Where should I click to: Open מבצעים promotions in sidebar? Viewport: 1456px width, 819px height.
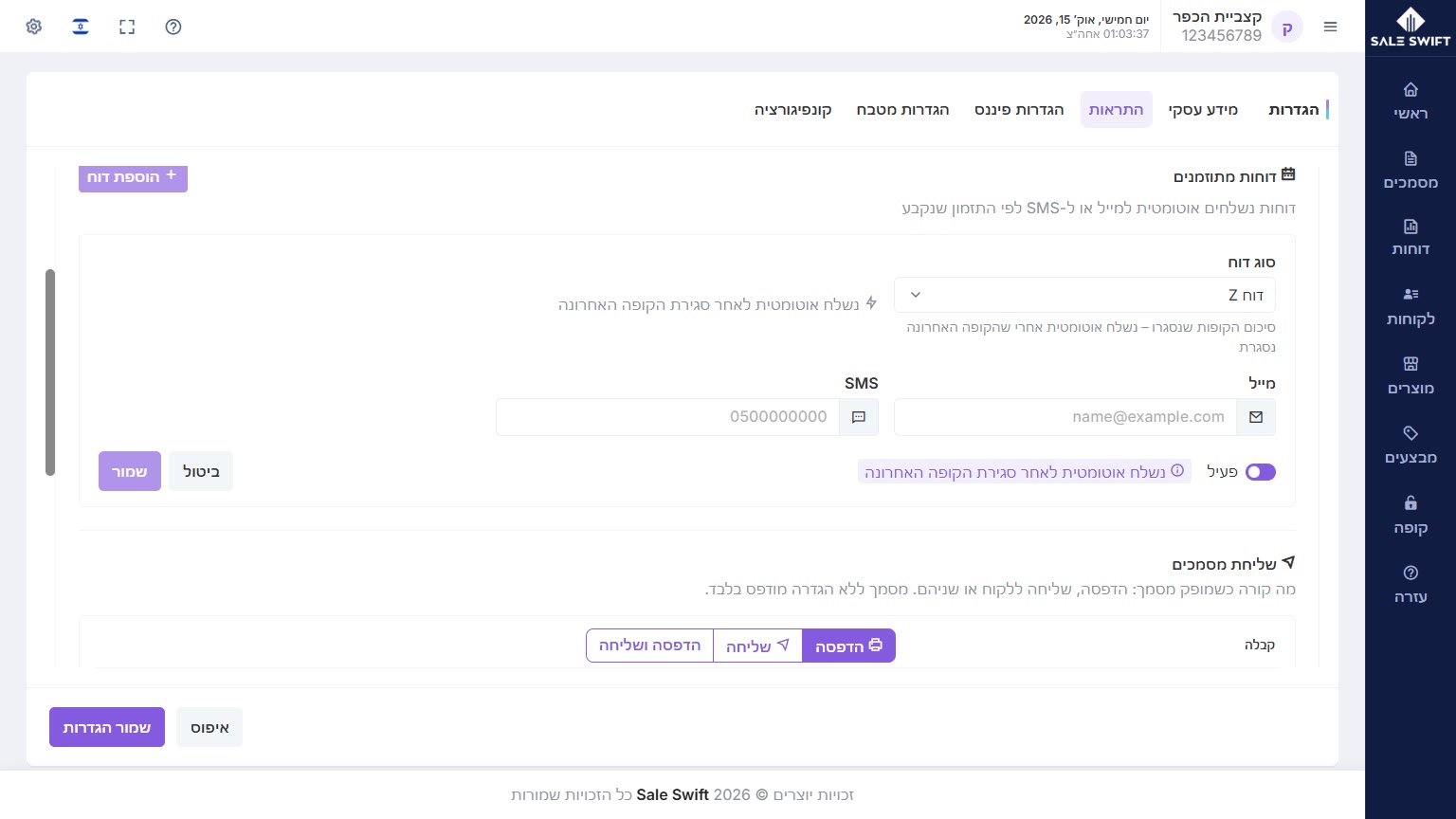1410,445
